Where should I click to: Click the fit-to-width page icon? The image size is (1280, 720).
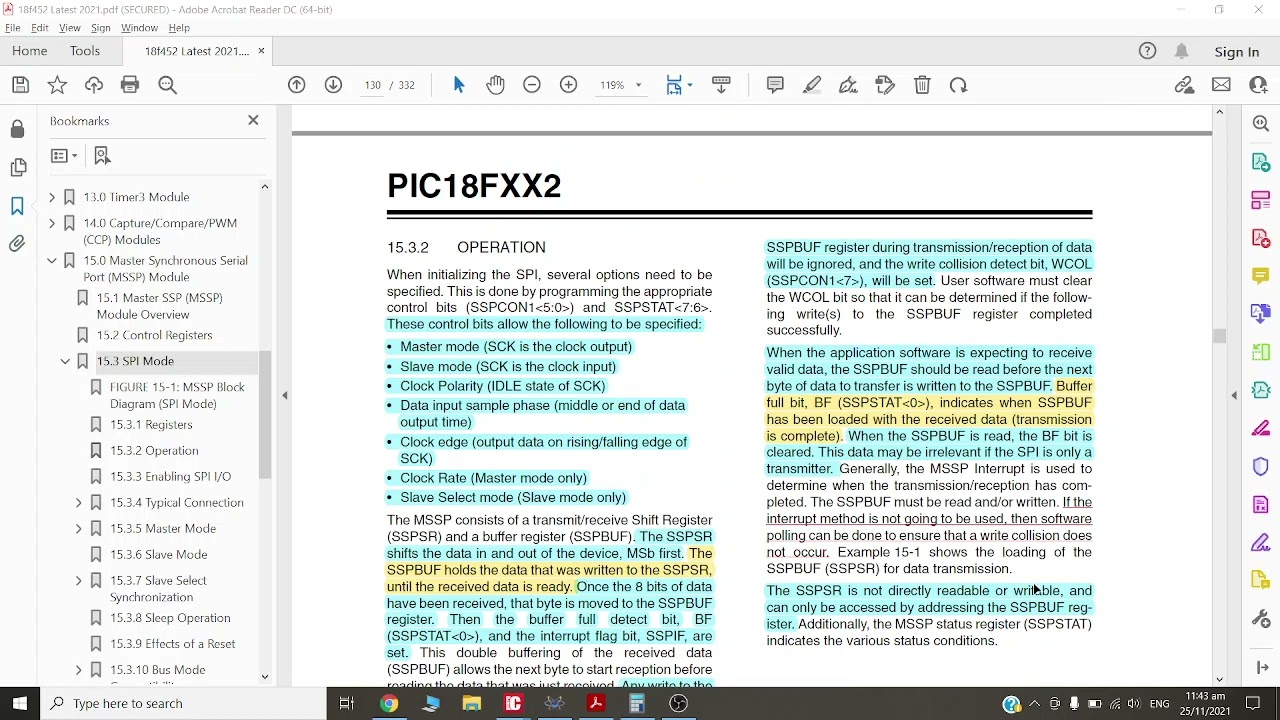674,85
